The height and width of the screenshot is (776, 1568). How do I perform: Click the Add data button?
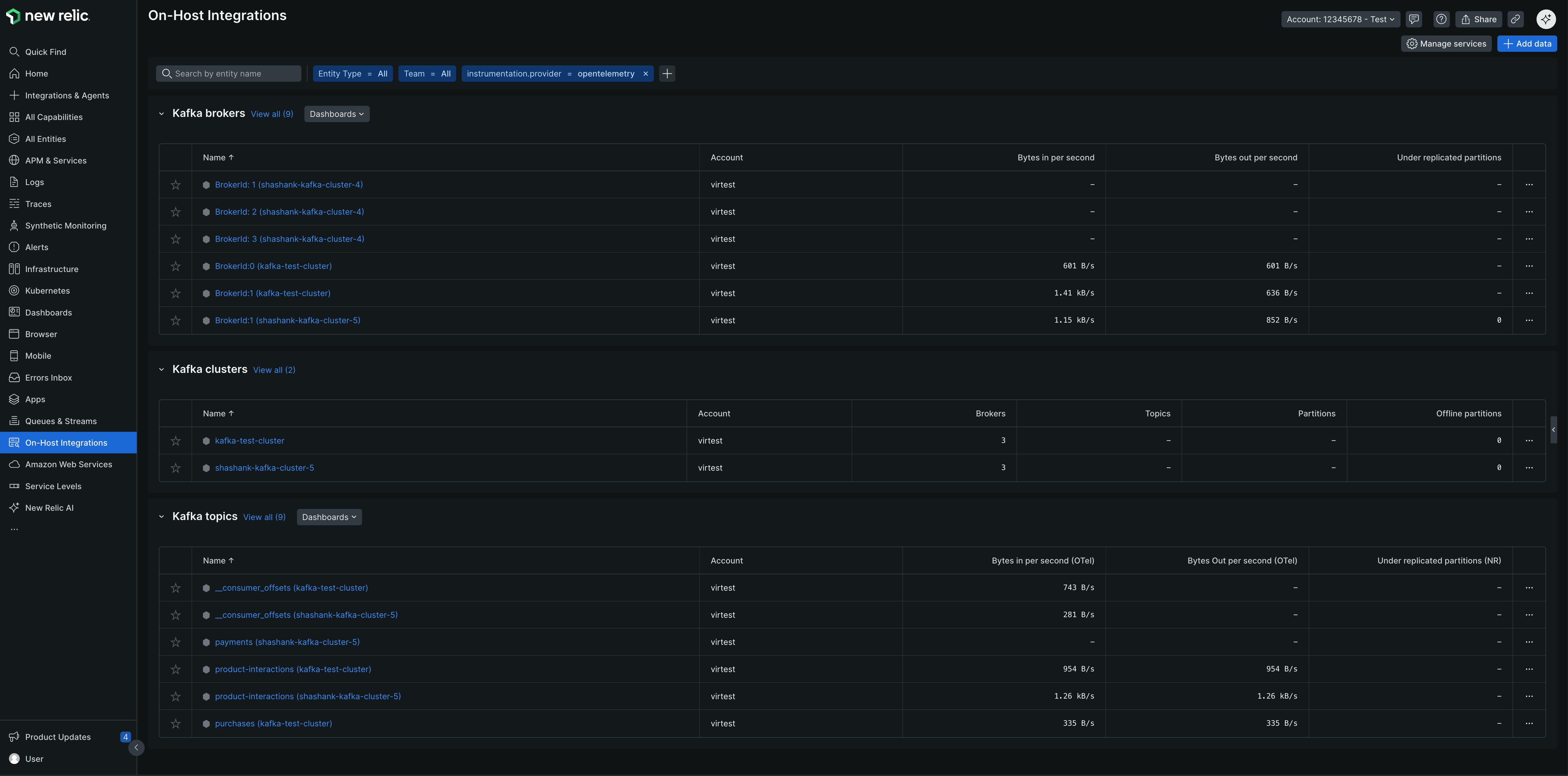[x=1527, y=44]
